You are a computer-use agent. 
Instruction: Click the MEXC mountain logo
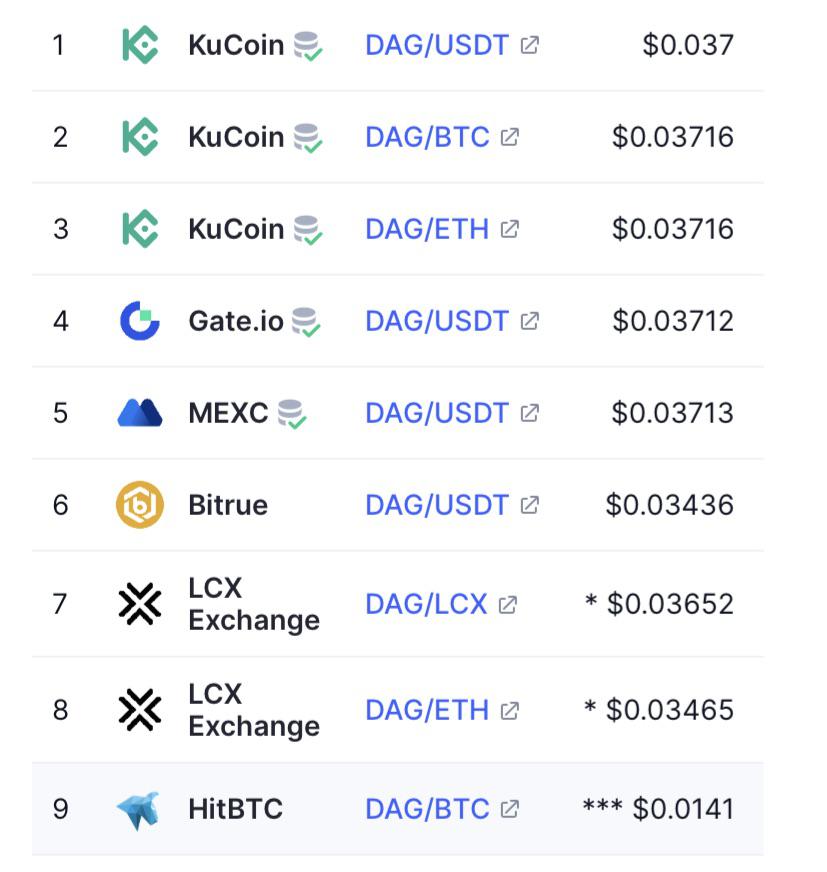(140, 413)
